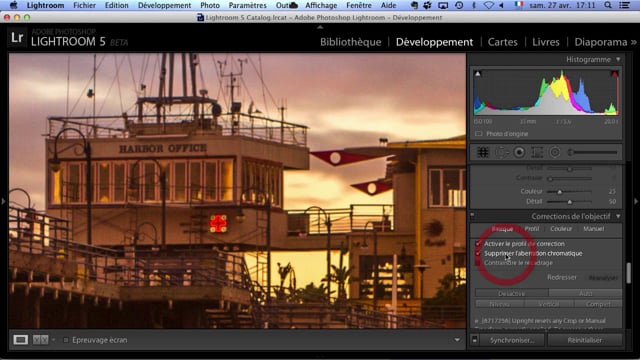
Task: Click the right panel vertical scrollbar
Action: click(628, 273)
